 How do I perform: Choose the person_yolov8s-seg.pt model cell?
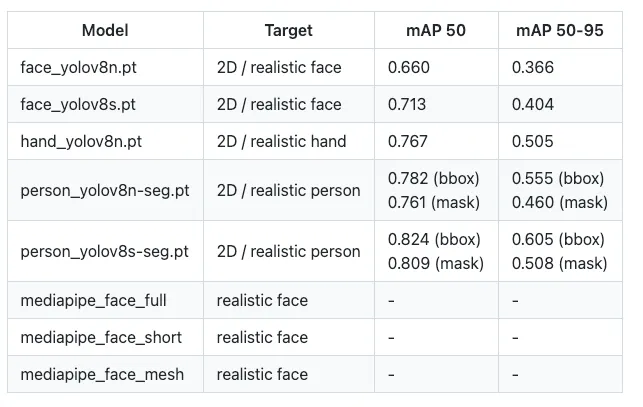104,251
